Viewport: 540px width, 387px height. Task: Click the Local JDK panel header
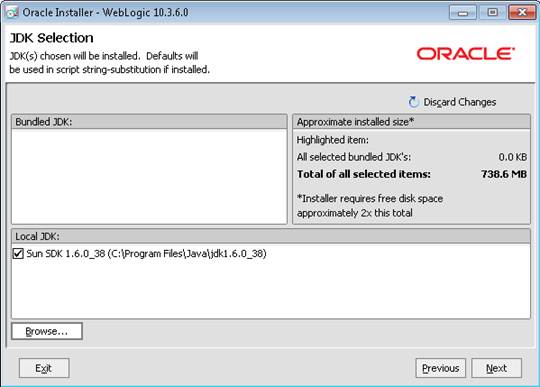(271, 236)
